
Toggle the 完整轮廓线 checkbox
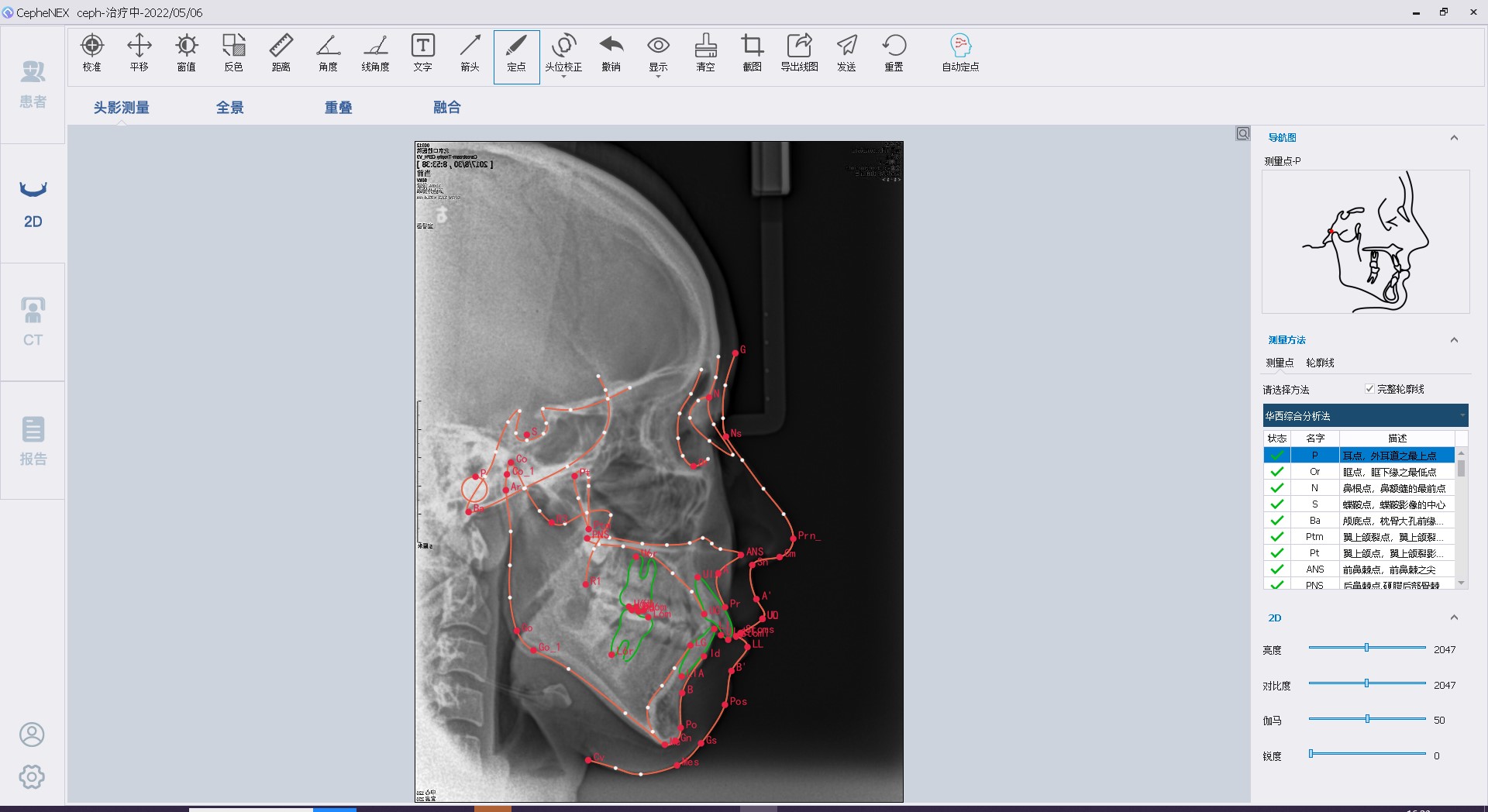coord(1369,389)
